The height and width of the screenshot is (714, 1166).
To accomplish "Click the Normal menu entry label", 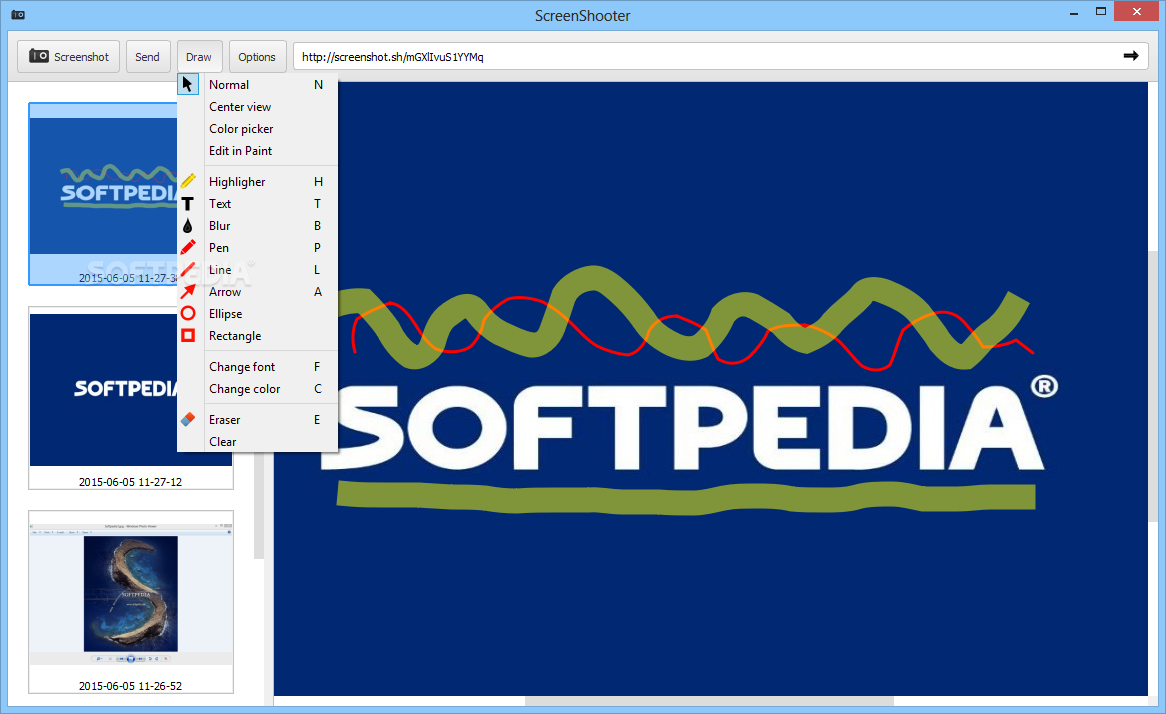I will click(228, 85).
